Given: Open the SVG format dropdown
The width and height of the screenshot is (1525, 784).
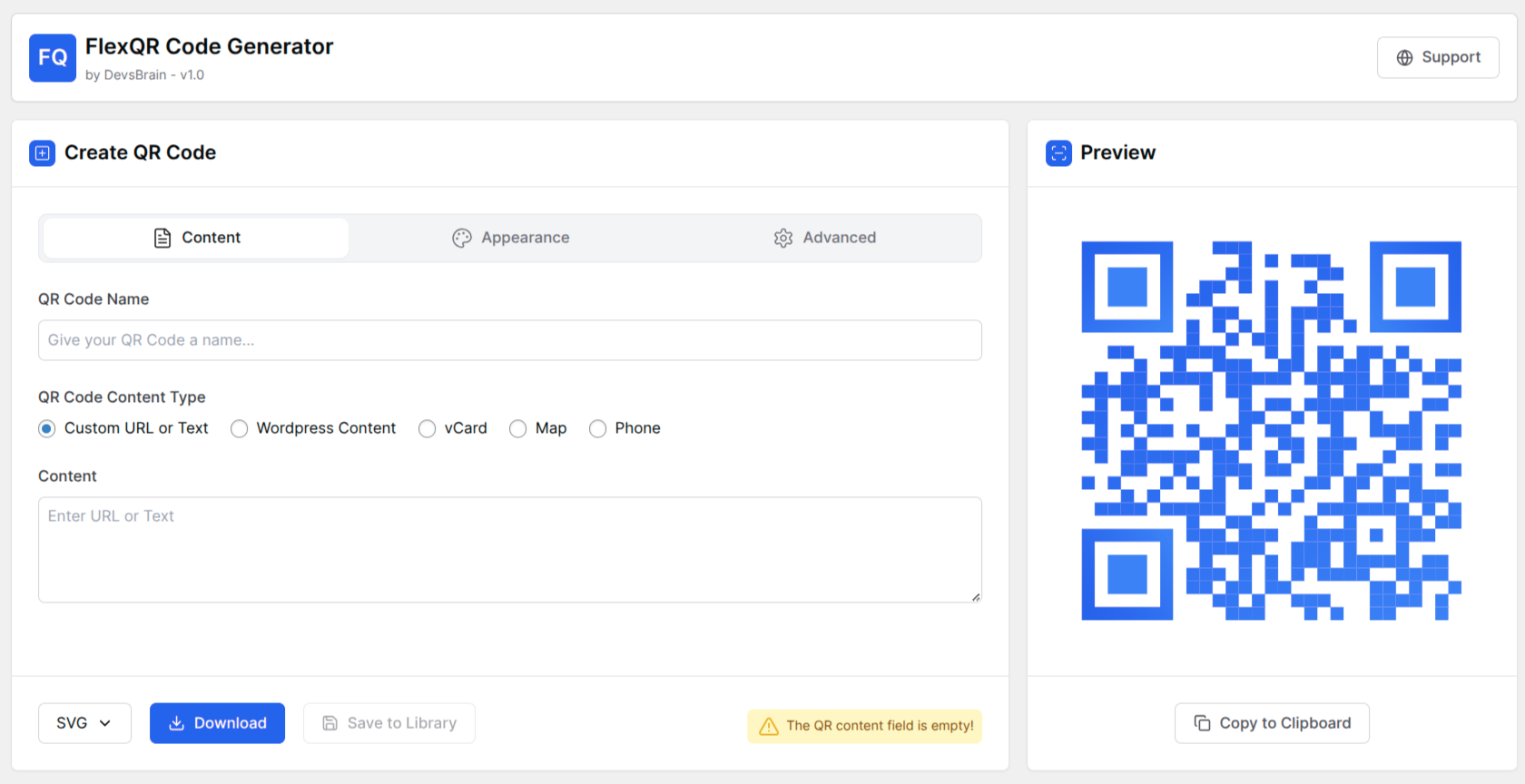Looking at the screenshot, I should [x=84, y=723].
